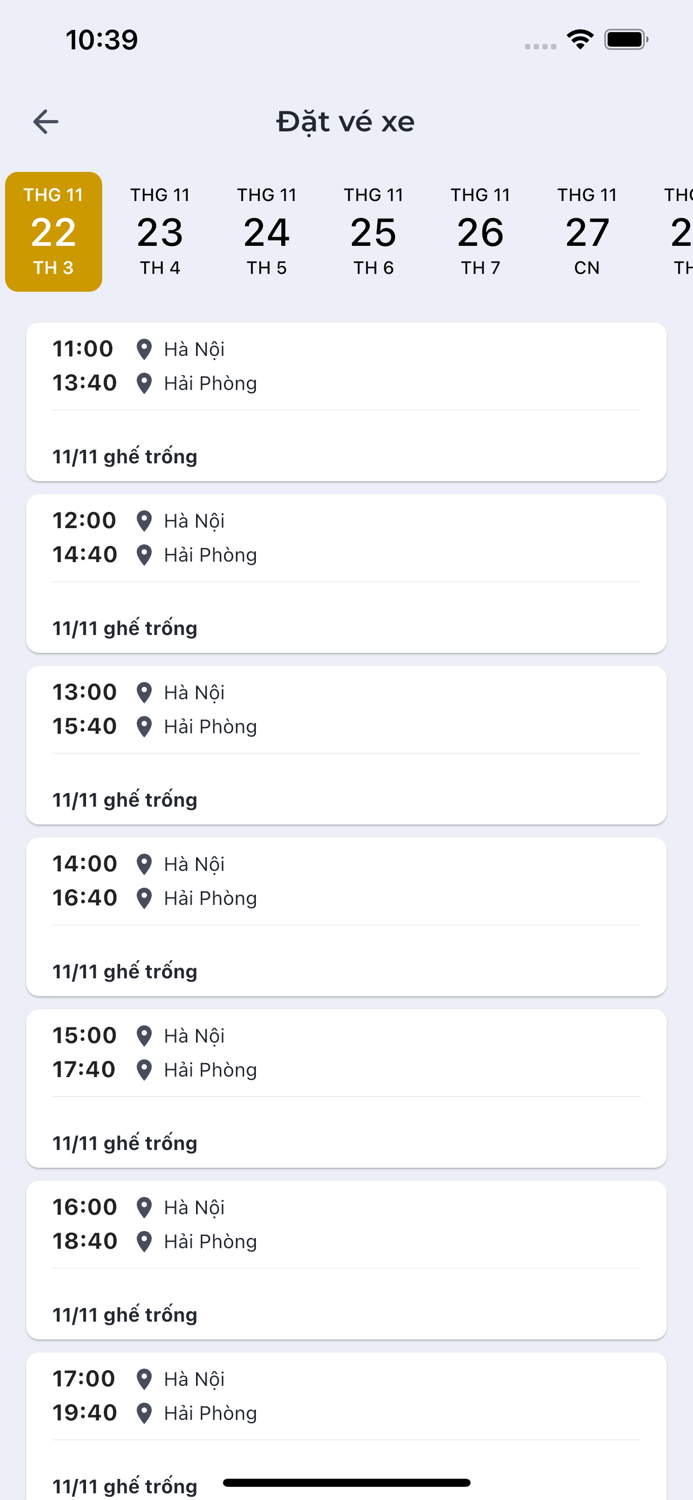Tap the location pin beside 15:40 Hải Phòng

144,726
